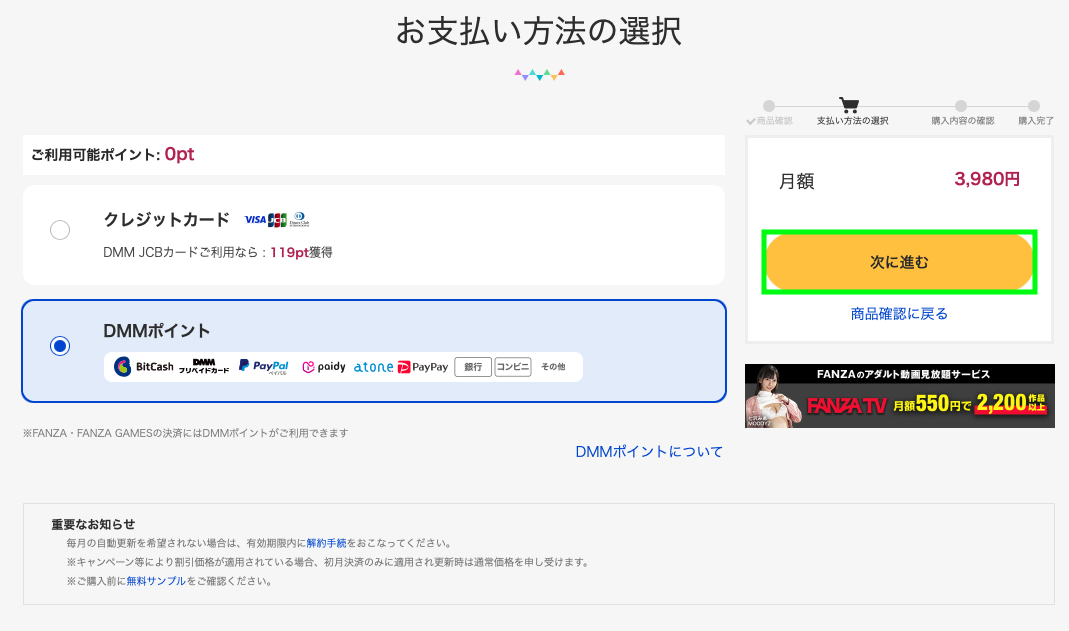Viewport: 1069px width, 631px height.
Task: Open the 解約手続 cancellation link
Action: [x=326, y=543]
